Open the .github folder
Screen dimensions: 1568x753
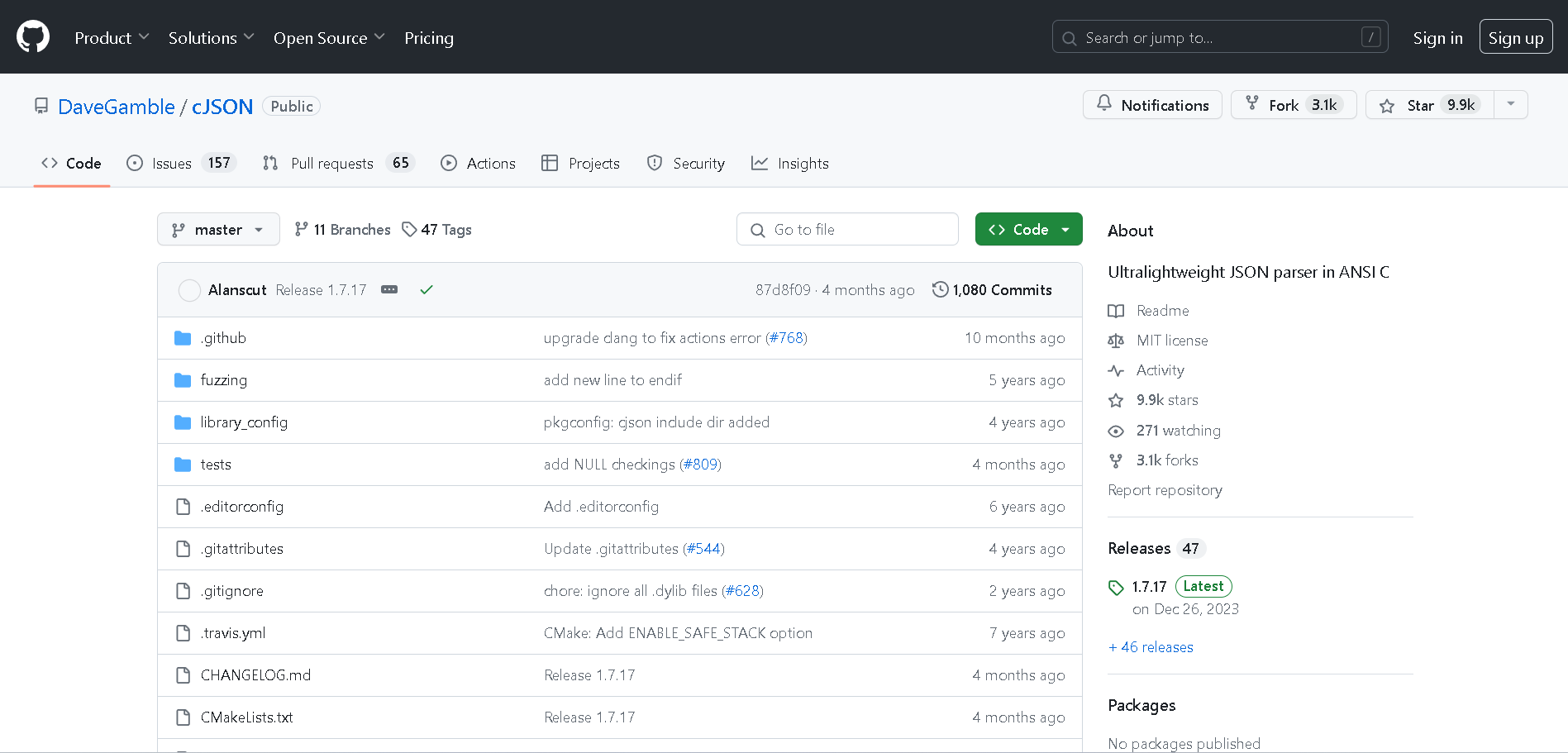[223, 338]
